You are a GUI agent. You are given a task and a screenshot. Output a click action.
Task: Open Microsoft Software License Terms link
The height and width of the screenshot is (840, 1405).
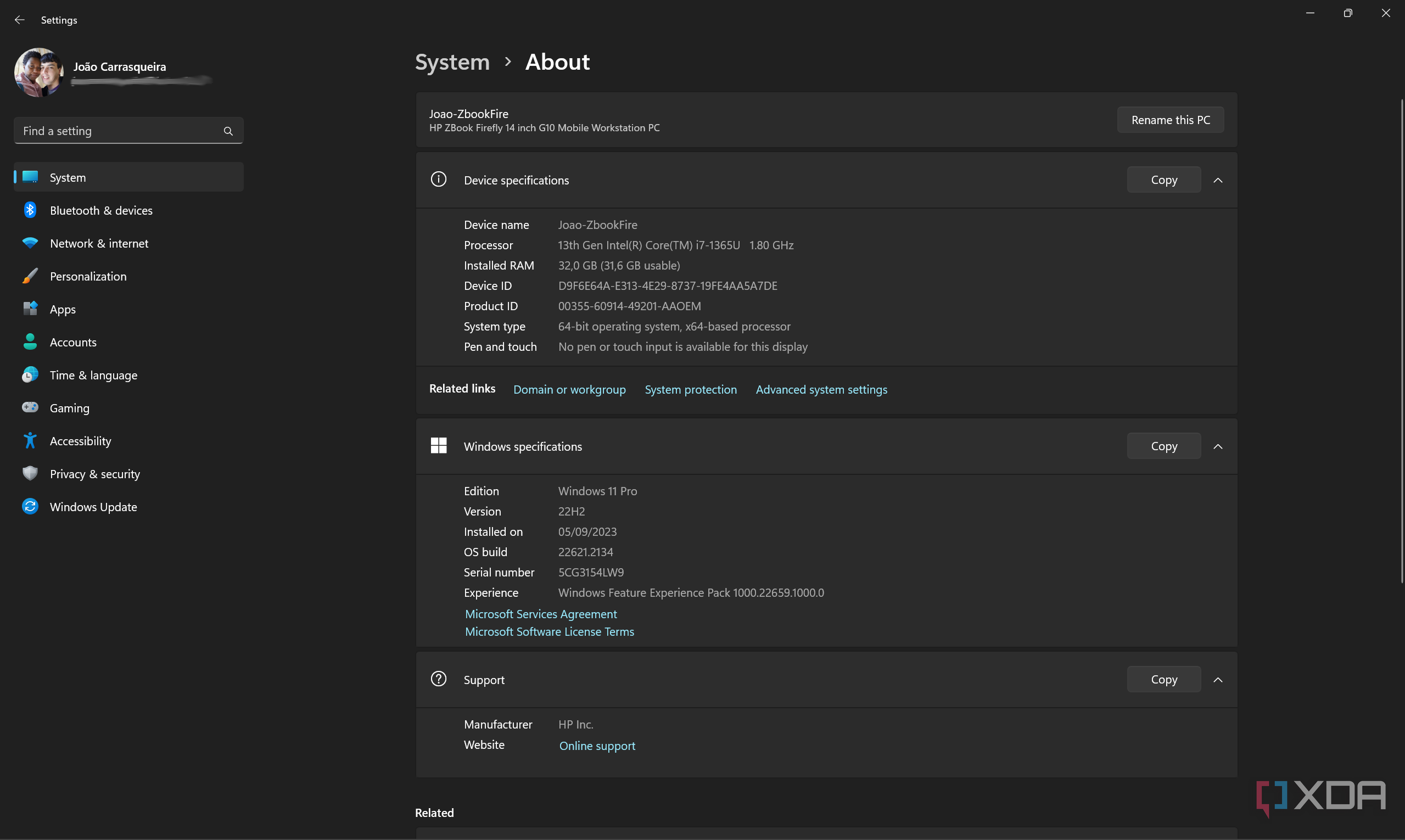(x=549, y=632)
